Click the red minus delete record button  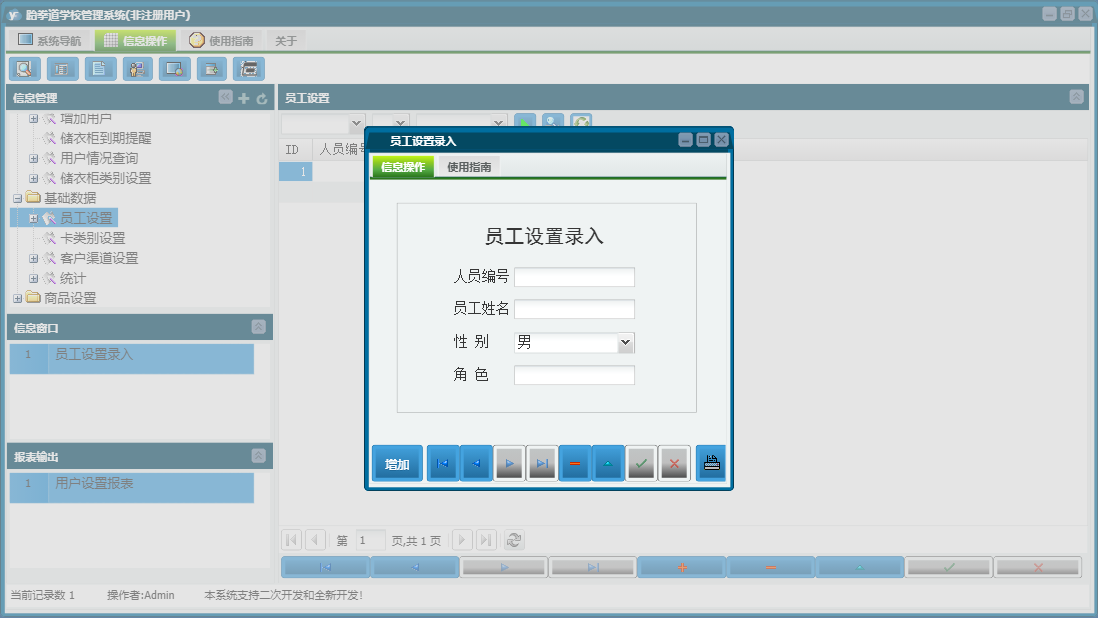(x=574, y=462)
